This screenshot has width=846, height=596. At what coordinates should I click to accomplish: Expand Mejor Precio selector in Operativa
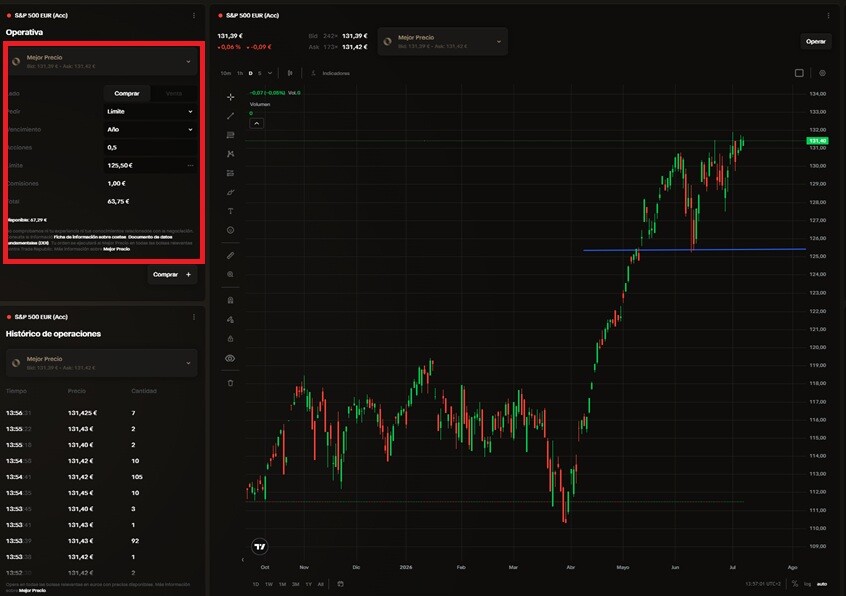coord(103,61)
